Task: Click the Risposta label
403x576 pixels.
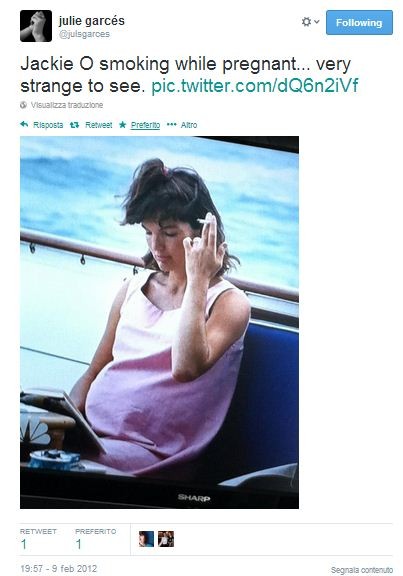Action: coord(48,125)
